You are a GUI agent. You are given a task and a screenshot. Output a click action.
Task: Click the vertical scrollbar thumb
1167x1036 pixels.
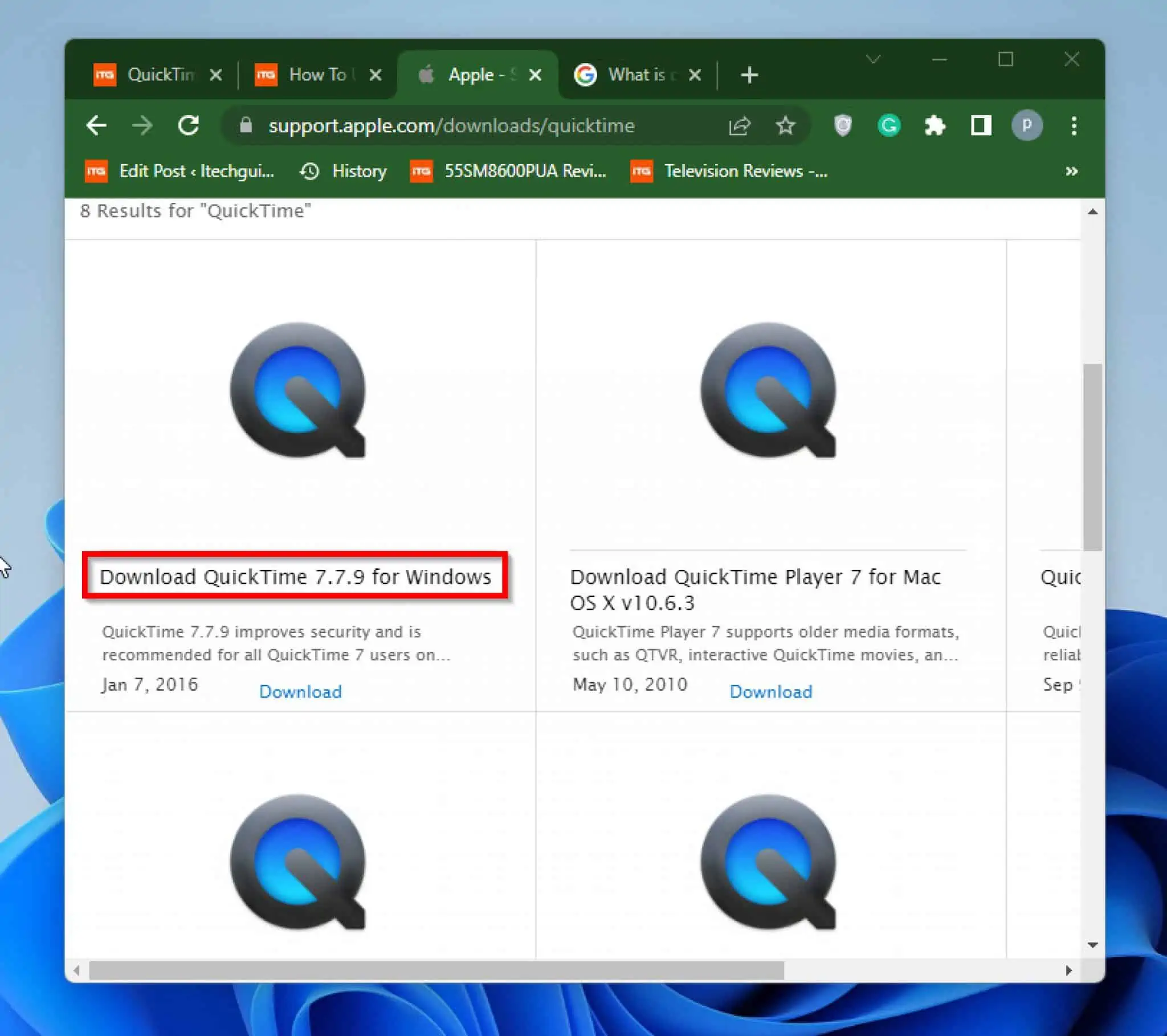[1092, 457]
